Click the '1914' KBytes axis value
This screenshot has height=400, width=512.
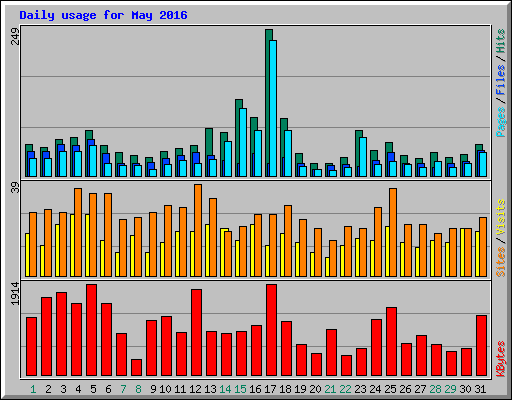tap(15, 293)
